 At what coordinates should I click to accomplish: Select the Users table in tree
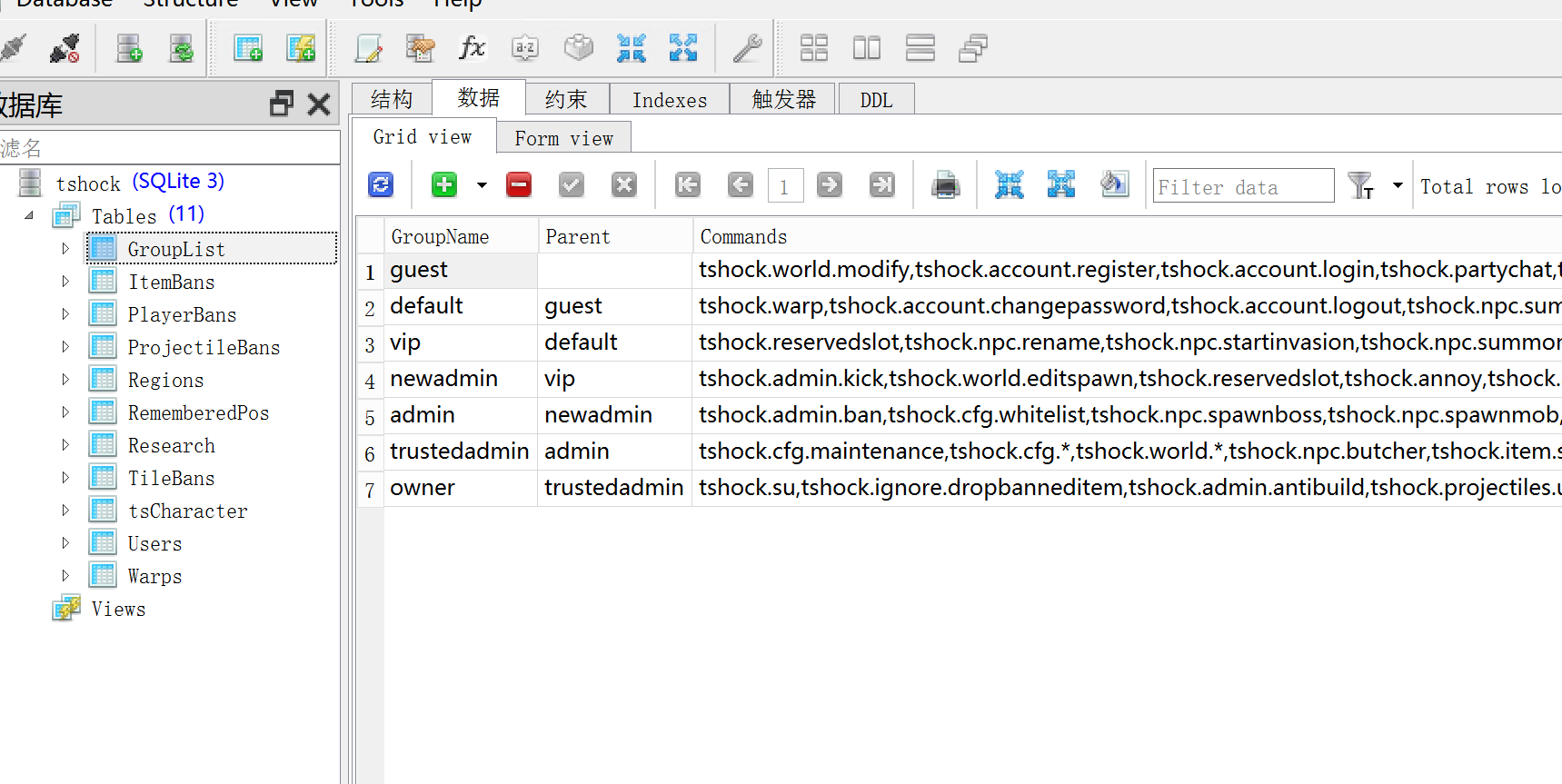154,544
